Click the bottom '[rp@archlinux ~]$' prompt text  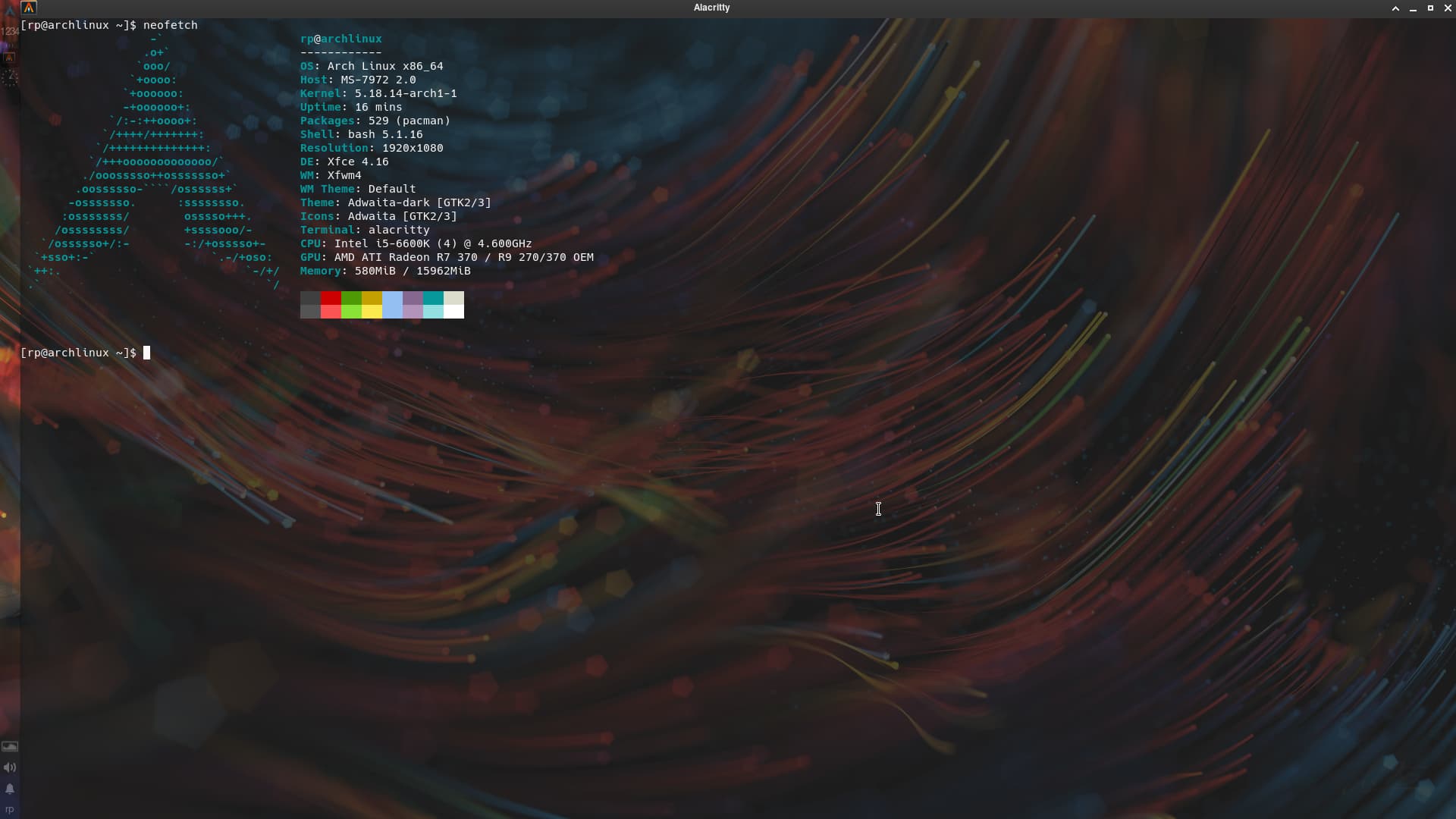pyautogui.click(x=79, y=353)
